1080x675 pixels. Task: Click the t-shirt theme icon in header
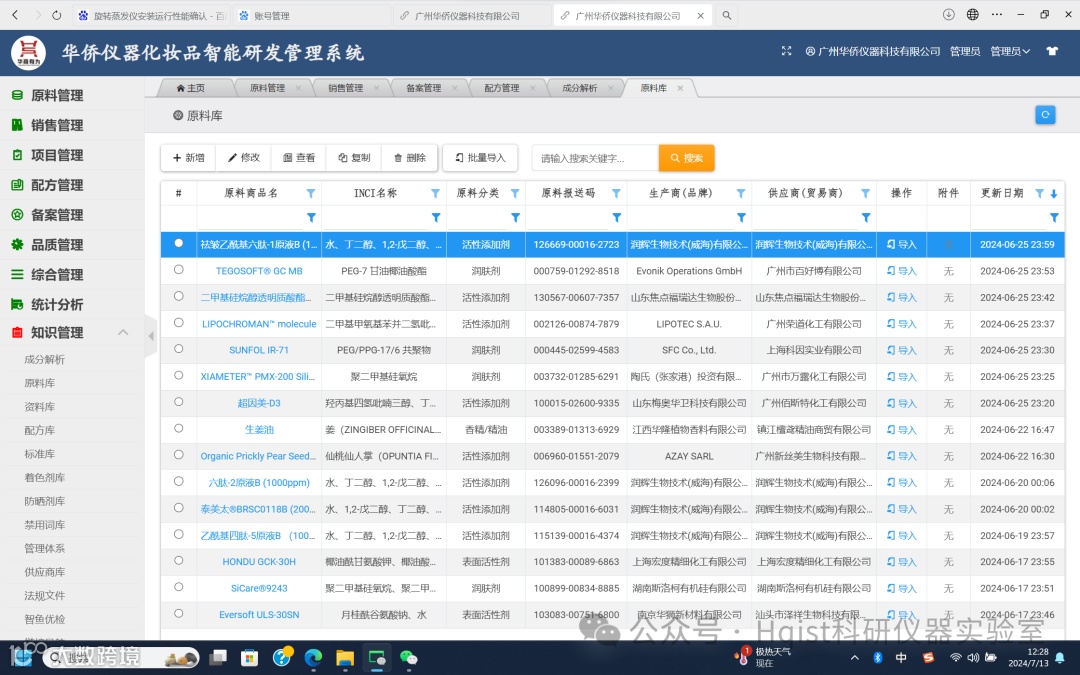click(x=1052, y=51)
